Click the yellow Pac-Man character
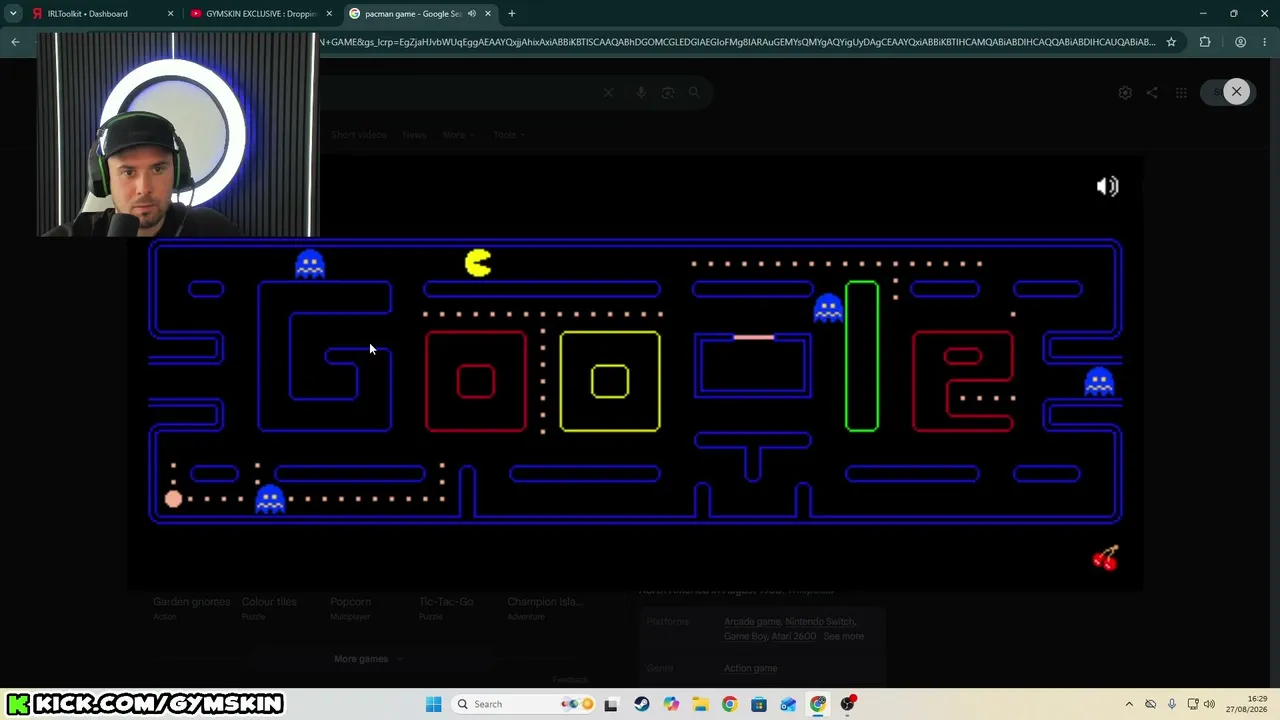The height and width of the screenshot is (720, 1280). coord(478,263)
